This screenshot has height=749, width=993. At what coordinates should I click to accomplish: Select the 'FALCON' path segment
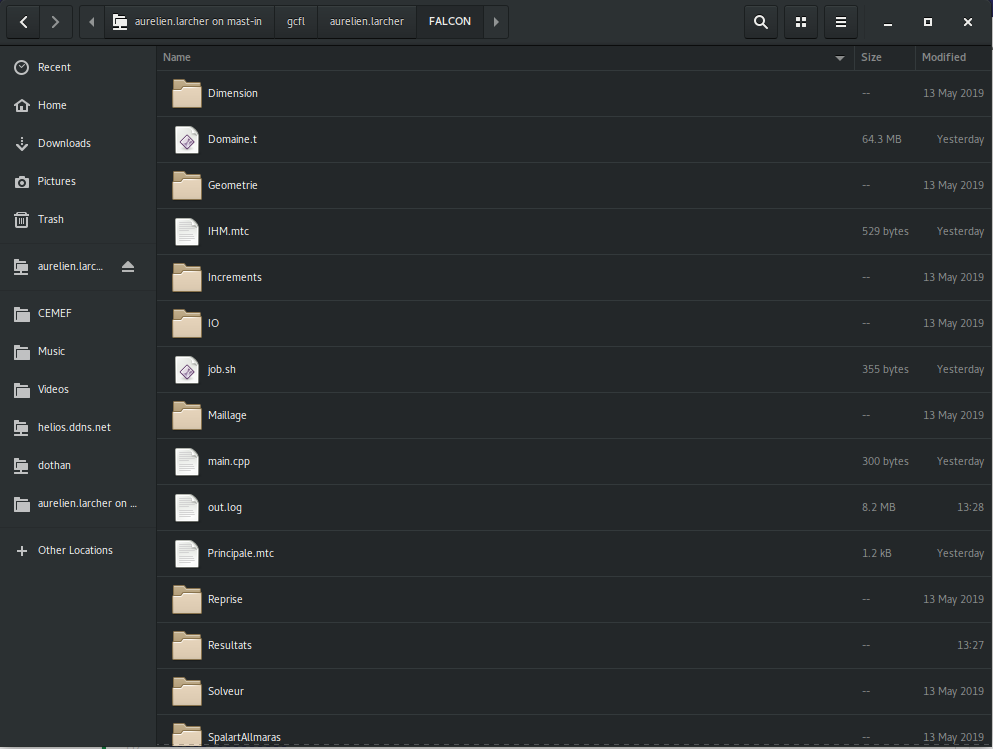(450, 22)
